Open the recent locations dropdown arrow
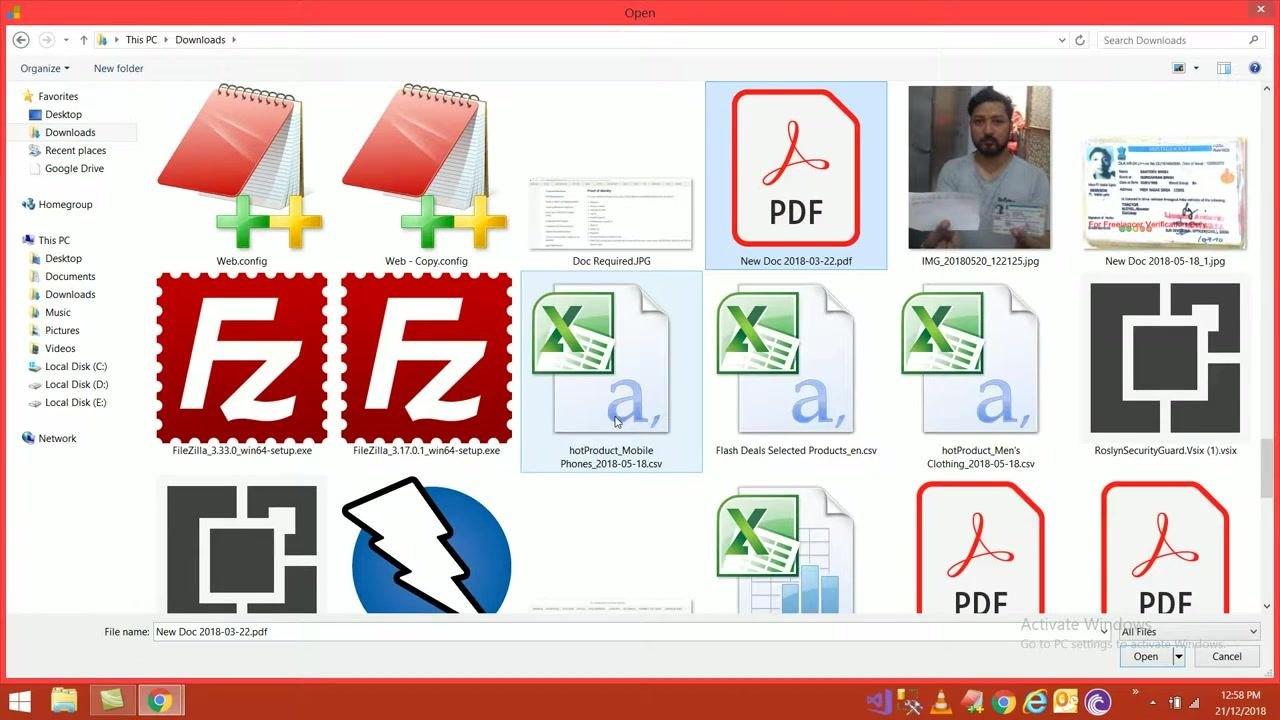1280x720 pixels. 66,40
